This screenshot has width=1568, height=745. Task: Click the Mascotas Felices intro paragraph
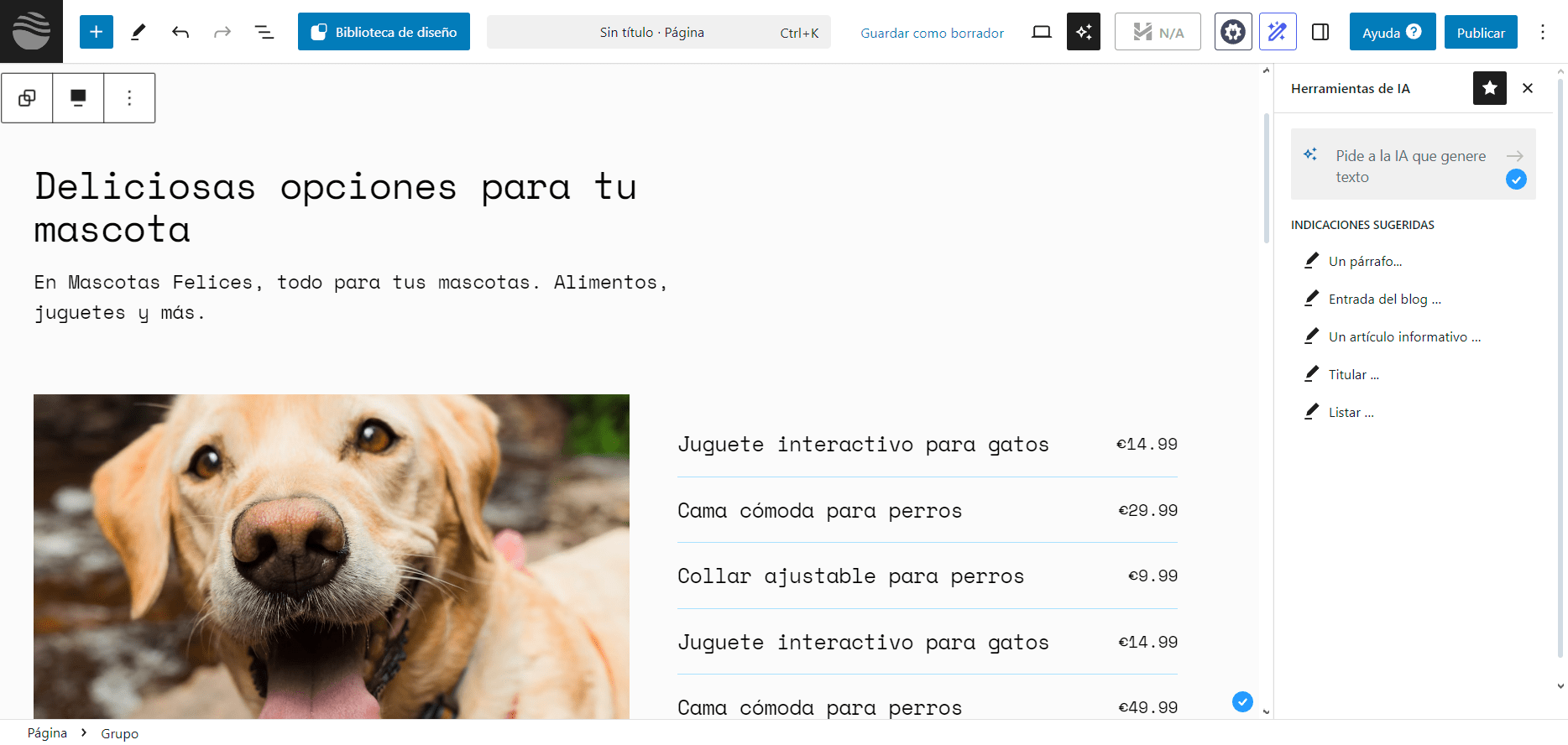[x=351, y=298]
